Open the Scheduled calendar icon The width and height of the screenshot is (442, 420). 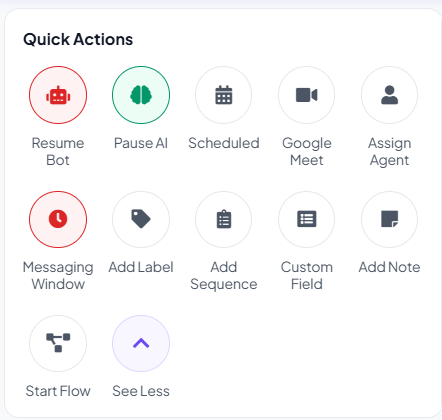pyautogui.click(x=224, y=95)
